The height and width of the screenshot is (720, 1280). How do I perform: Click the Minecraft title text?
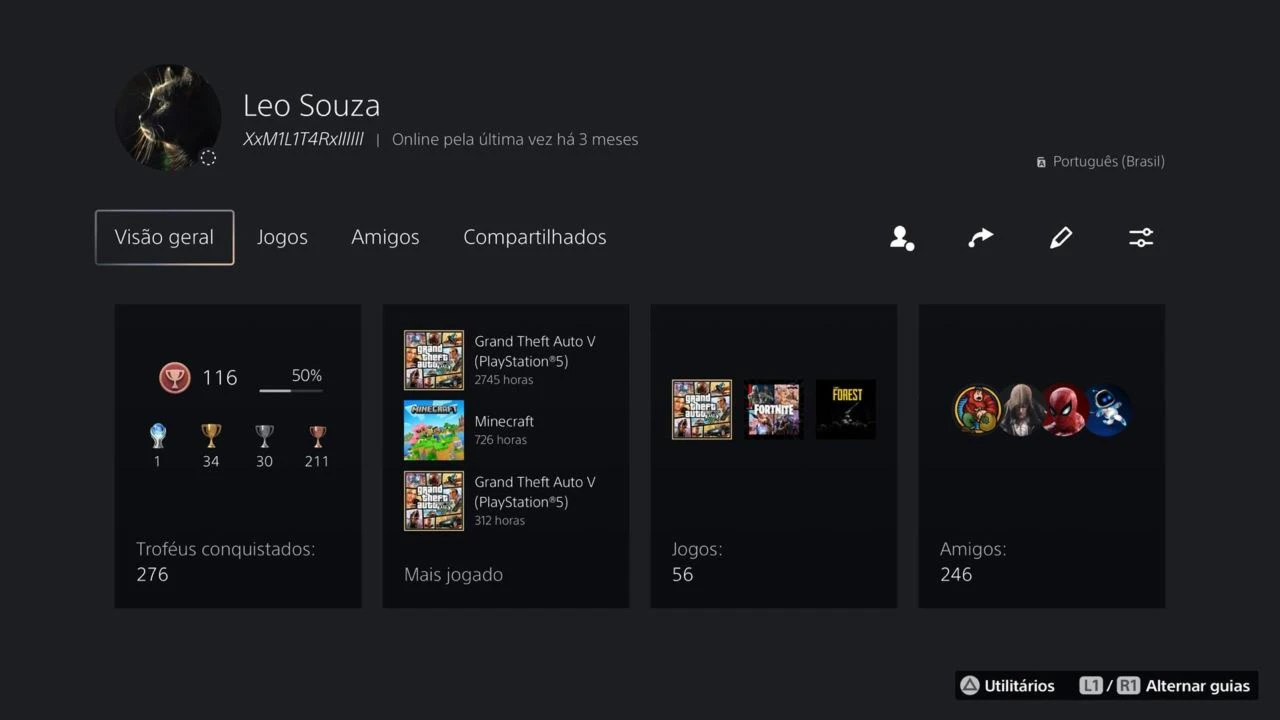pyautogui.click(x=504, y=421)
